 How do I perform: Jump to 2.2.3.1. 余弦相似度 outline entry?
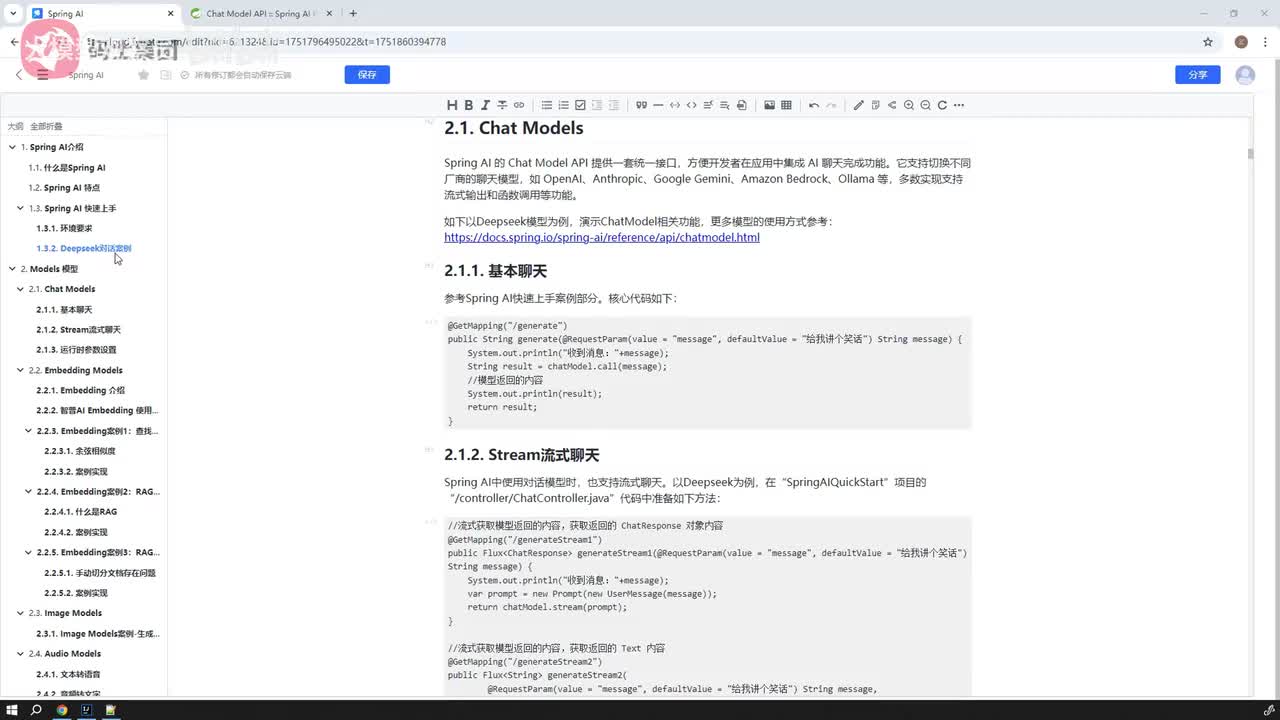pos(80,451)
